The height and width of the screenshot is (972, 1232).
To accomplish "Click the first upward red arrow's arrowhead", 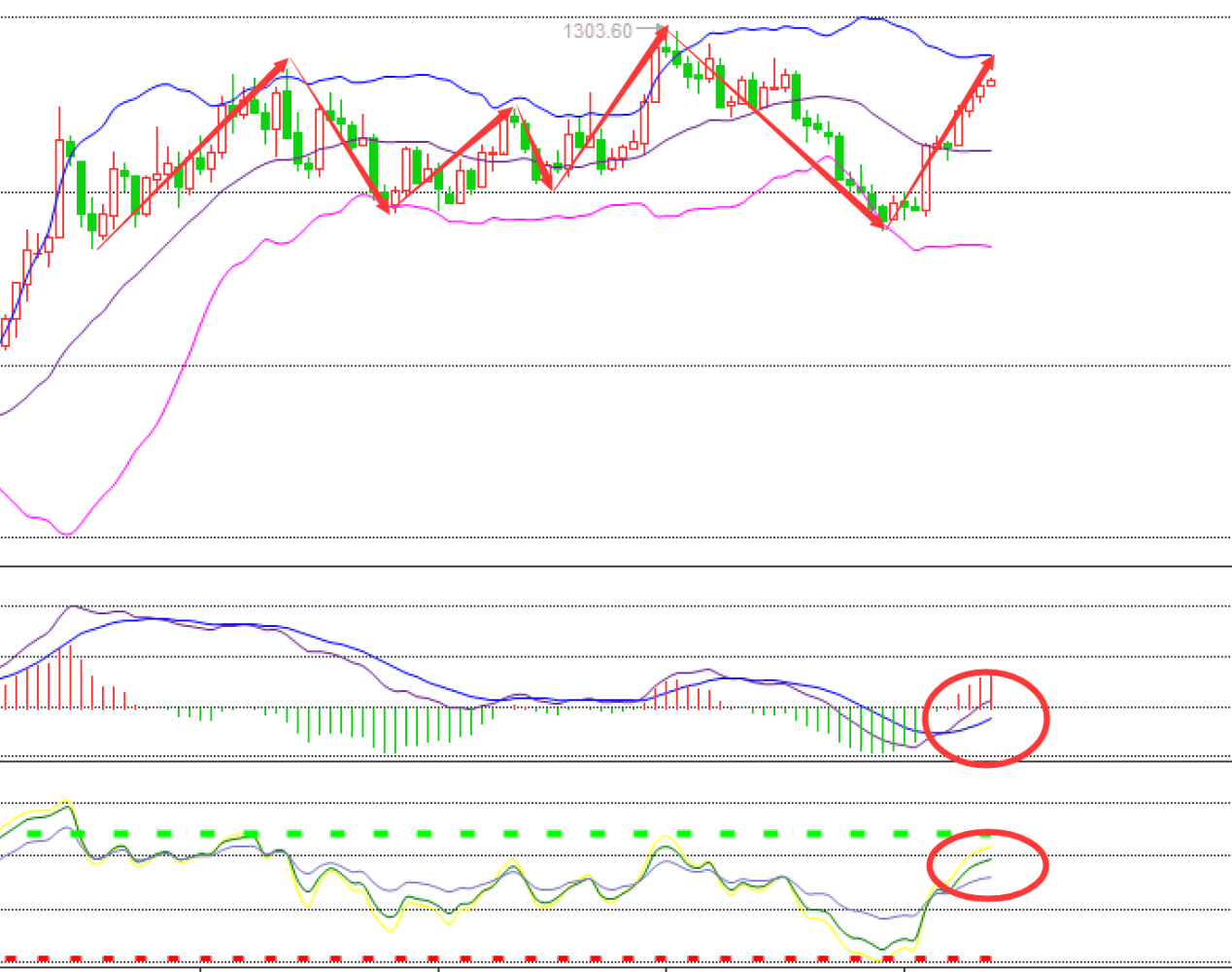I will click(283, 66).
